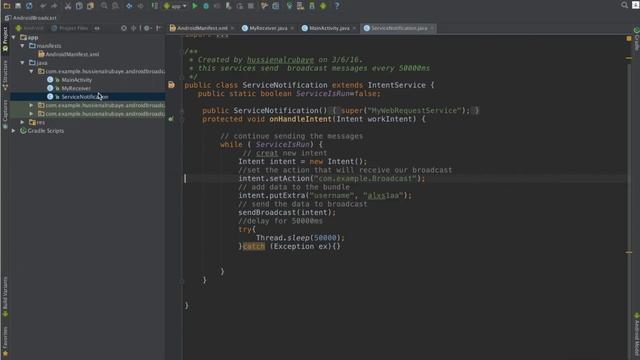
Task: Collapse the manifests folder
Action: 22,46
